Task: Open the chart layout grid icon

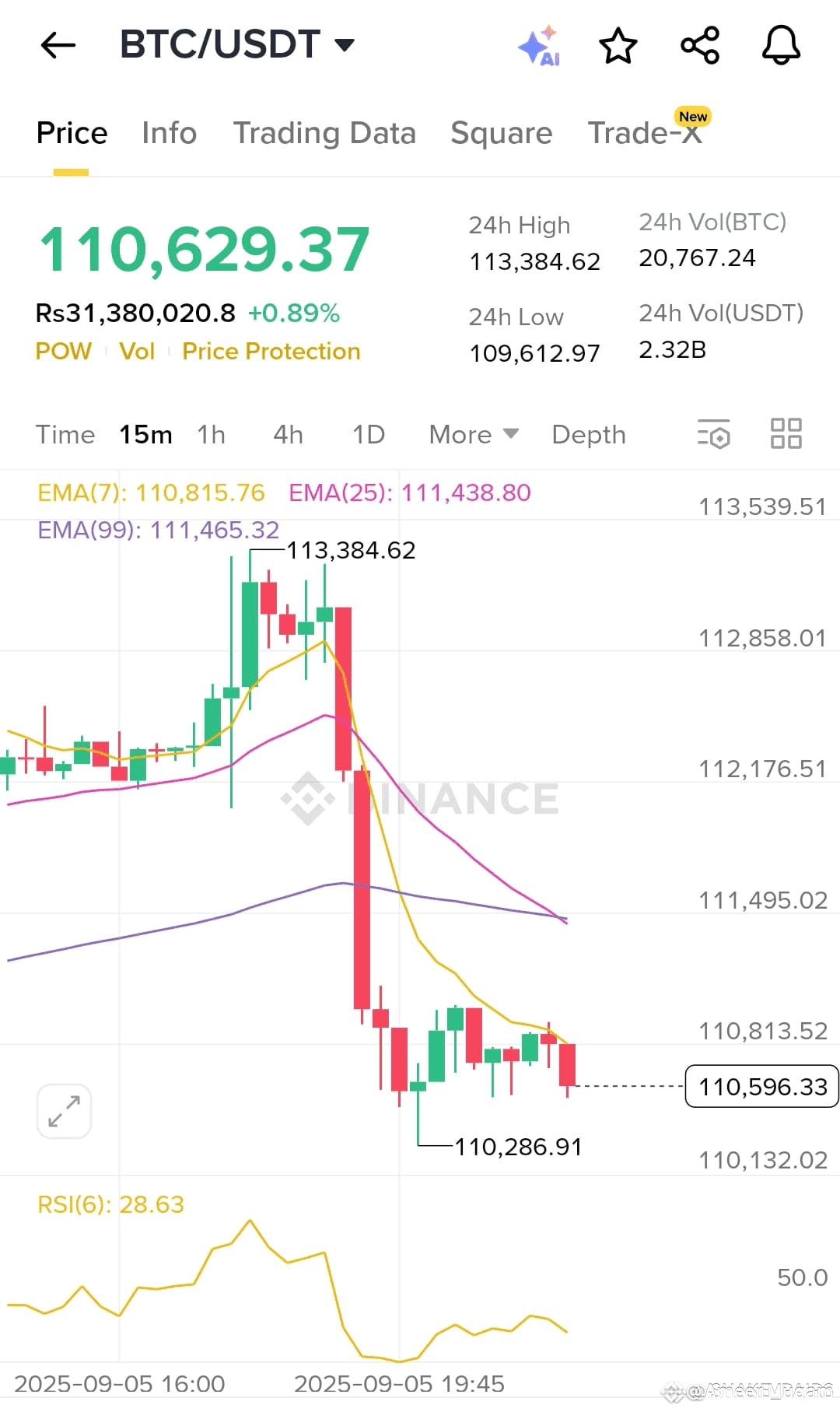Action: pyautogui.click(x=786, y=434)
